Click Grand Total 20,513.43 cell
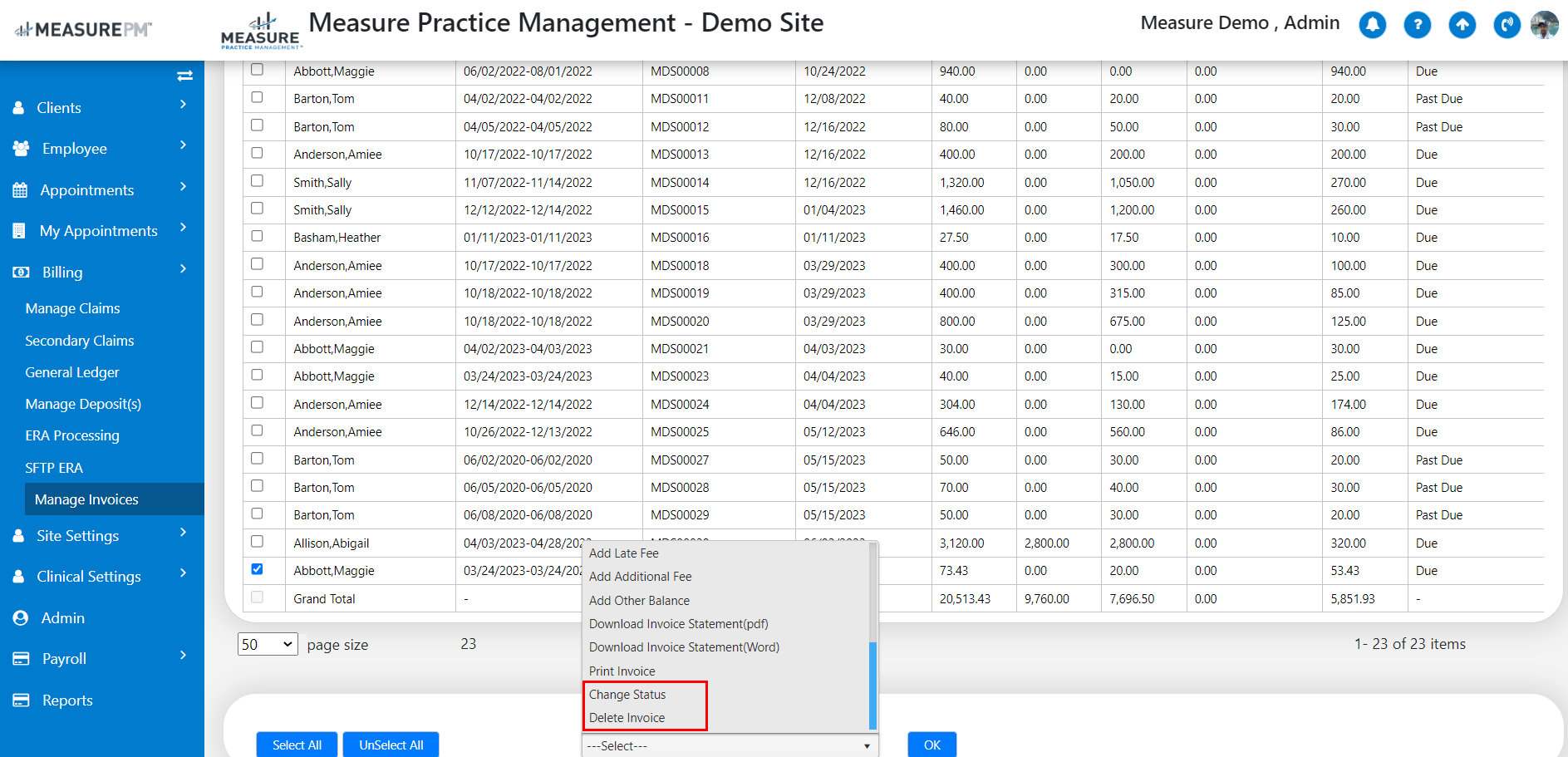 coord(974,599)
